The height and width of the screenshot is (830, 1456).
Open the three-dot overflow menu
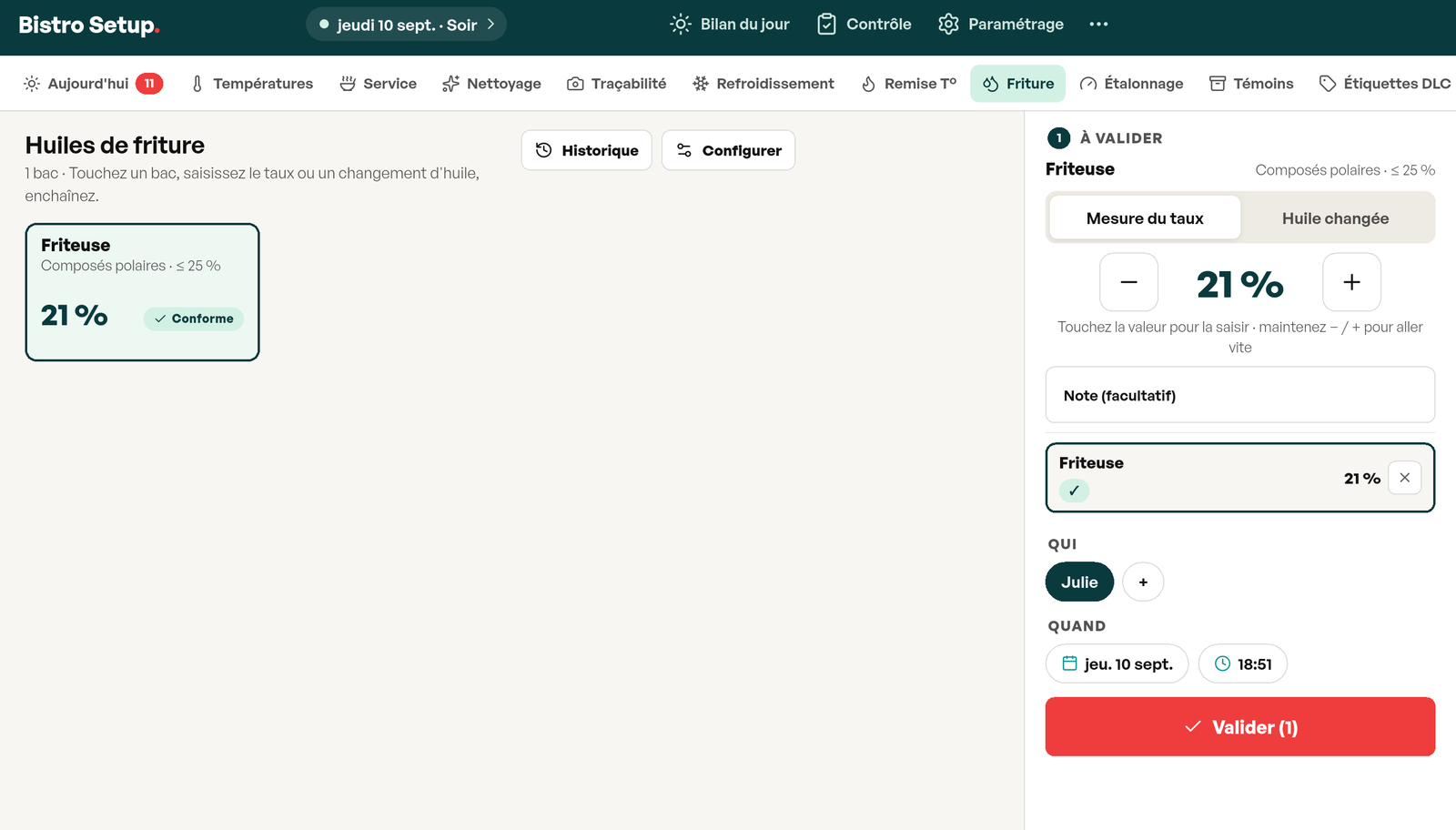1098,25
